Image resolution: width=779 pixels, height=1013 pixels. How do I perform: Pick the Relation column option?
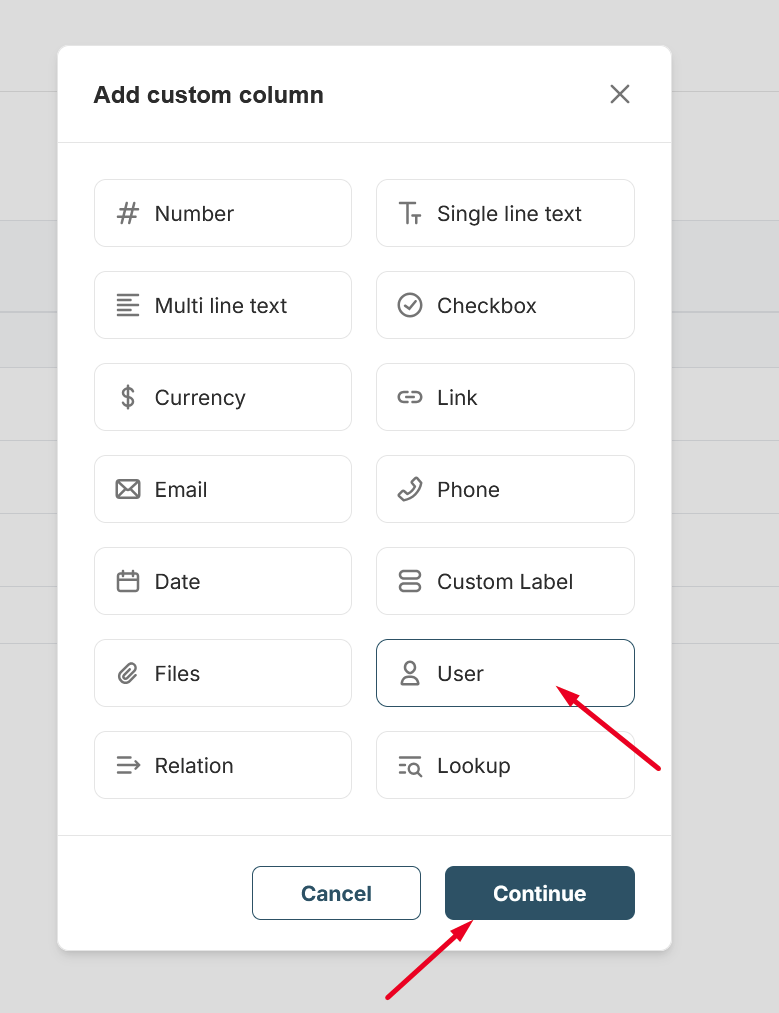point(222,765)
